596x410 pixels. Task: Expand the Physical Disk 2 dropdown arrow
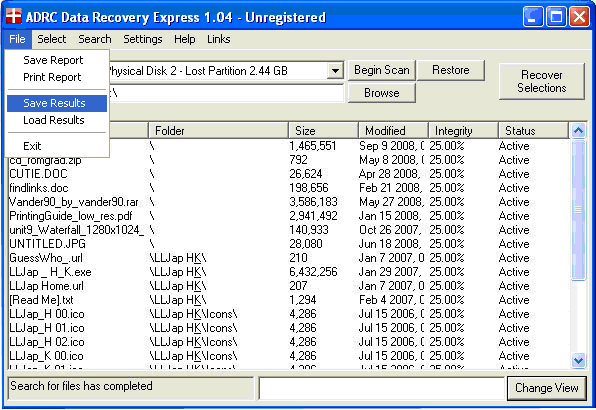coord(335,71)
